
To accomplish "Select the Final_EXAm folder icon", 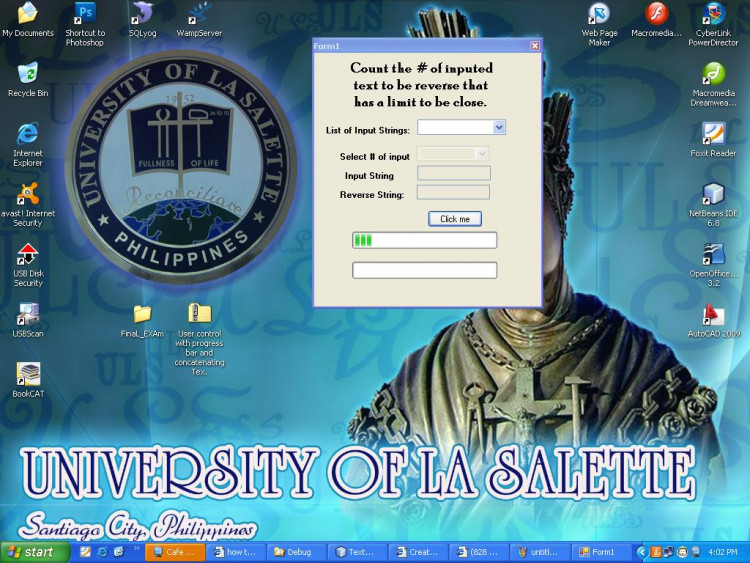I will [x=142, y=320].
